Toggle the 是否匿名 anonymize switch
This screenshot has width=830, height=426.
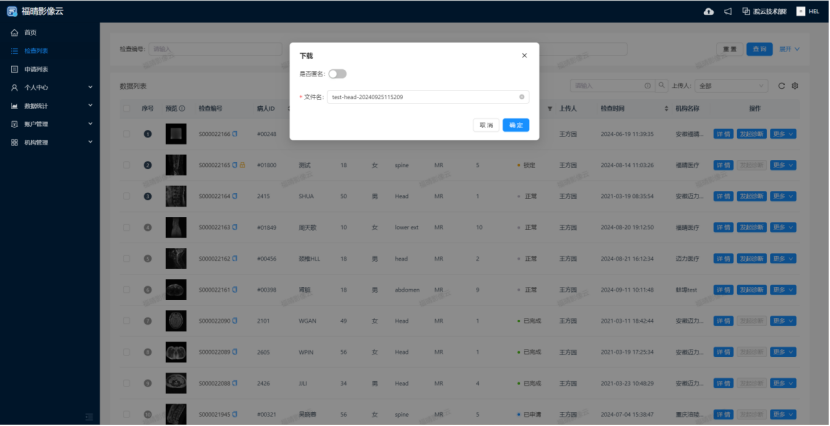click(x=337, y=74)
